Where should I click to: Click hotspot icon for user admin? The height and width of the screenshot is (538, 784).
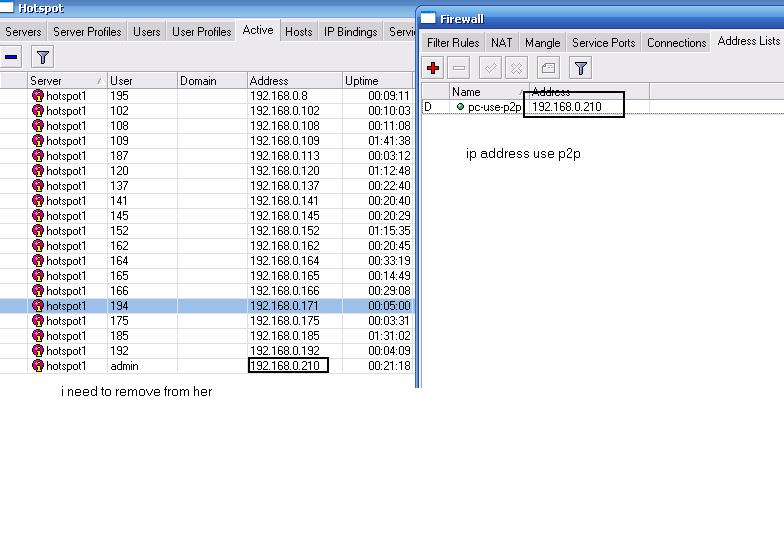coord(38,366)
